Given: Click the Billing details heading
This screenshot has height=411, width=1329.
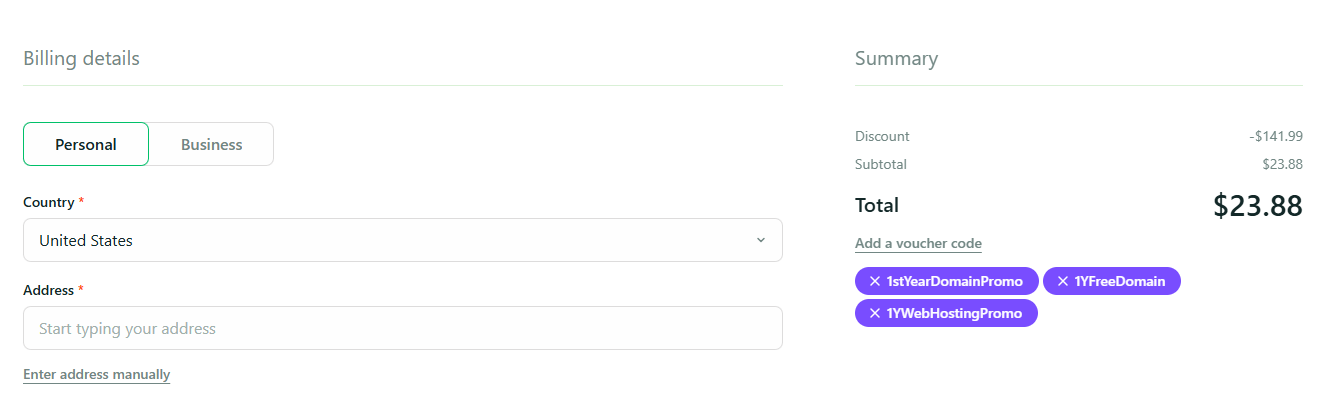Looking at the screenshot, I should (81, 58).
